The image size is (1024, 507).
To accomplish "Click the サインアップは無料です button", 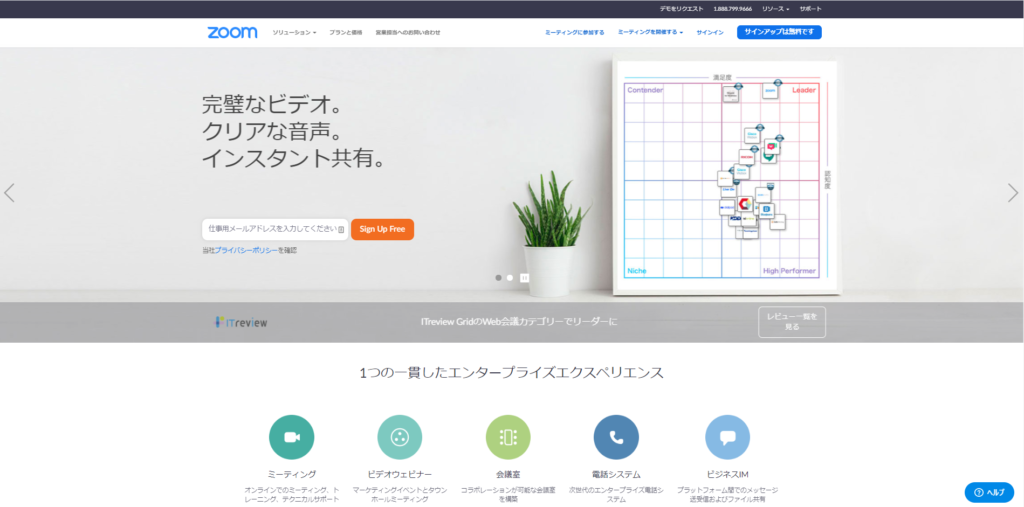I will point(779,32).
